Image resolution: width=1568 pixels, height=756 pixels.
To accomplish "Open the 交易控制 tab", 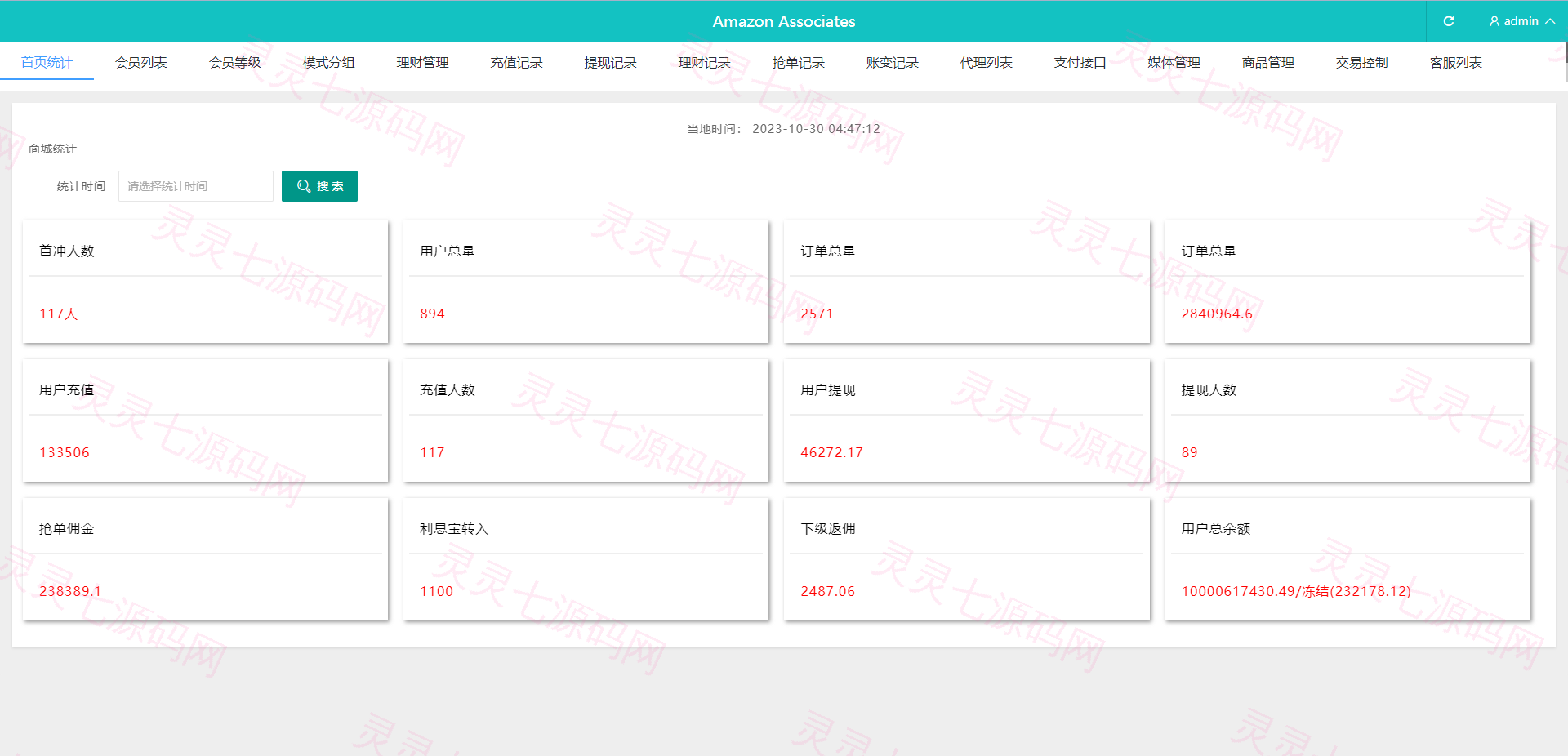I will 1361,62.
